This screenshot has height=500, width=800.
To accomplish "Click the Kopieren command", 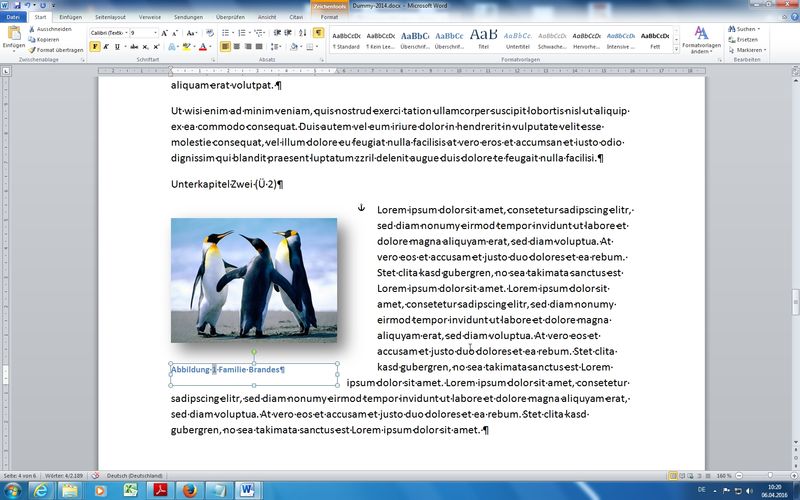I will click(44, 39).
